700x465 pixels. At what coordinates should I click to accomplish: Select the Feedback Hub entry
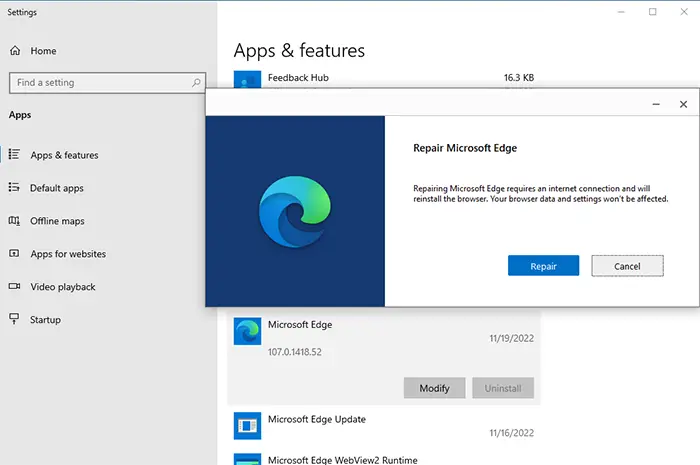298,78
